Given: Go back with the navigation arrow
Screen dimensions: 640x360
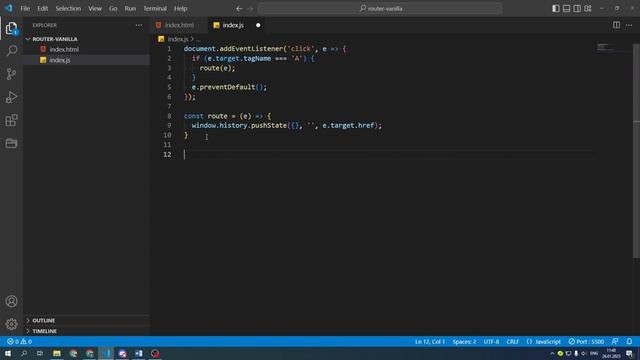Looking at the screenshot, I should 239,9.
